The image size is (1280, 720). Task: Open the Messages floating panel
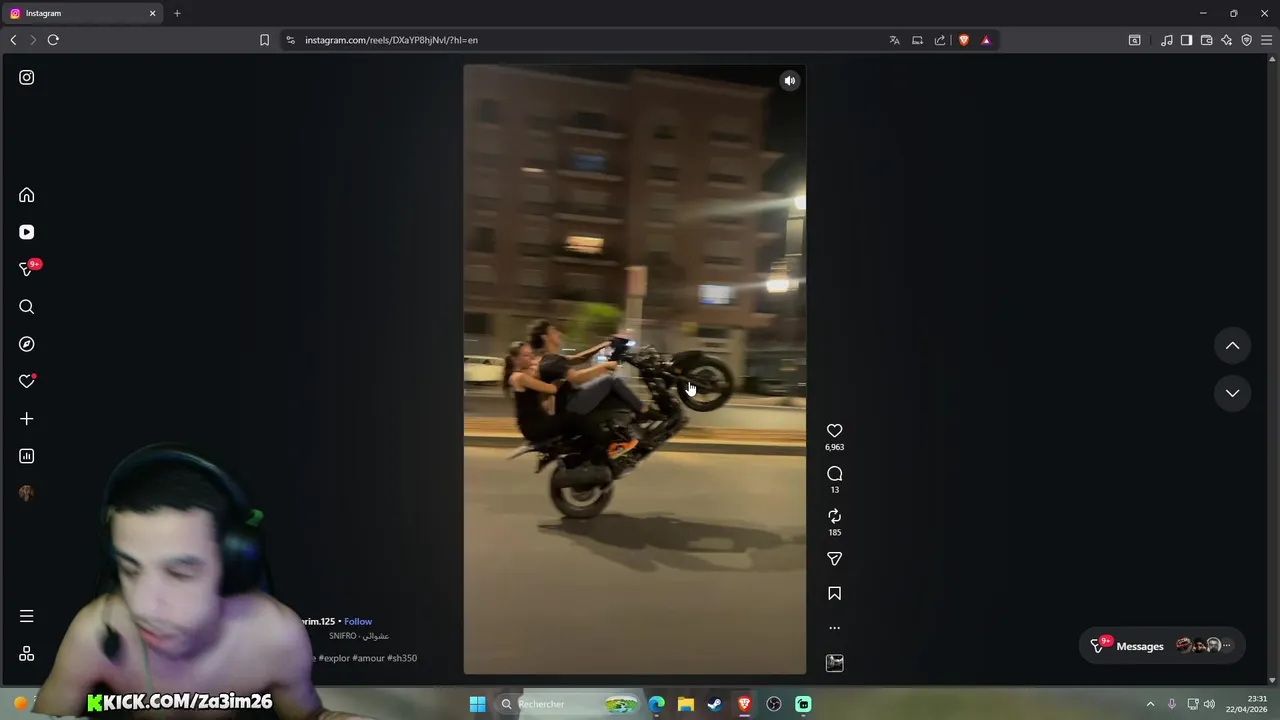(1161, 646)
